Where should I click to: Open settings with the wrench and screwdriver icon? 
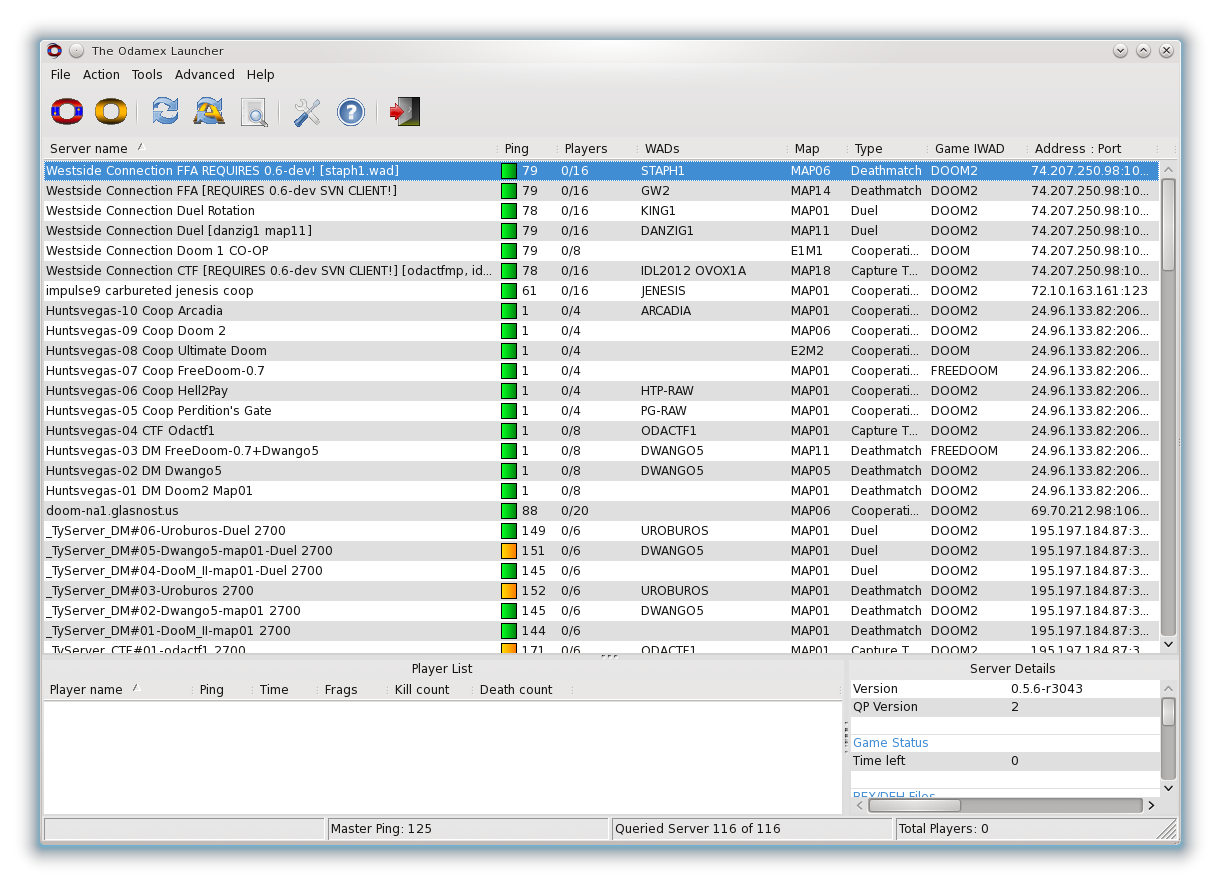pos(307,112)
